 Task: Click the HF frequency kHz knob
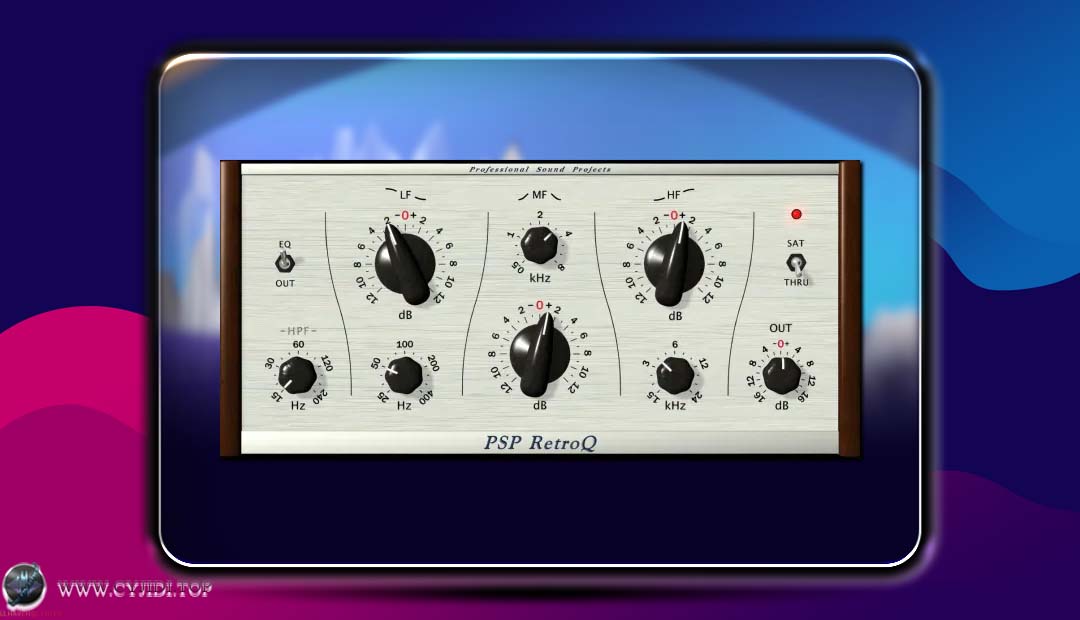click(675, 375)
